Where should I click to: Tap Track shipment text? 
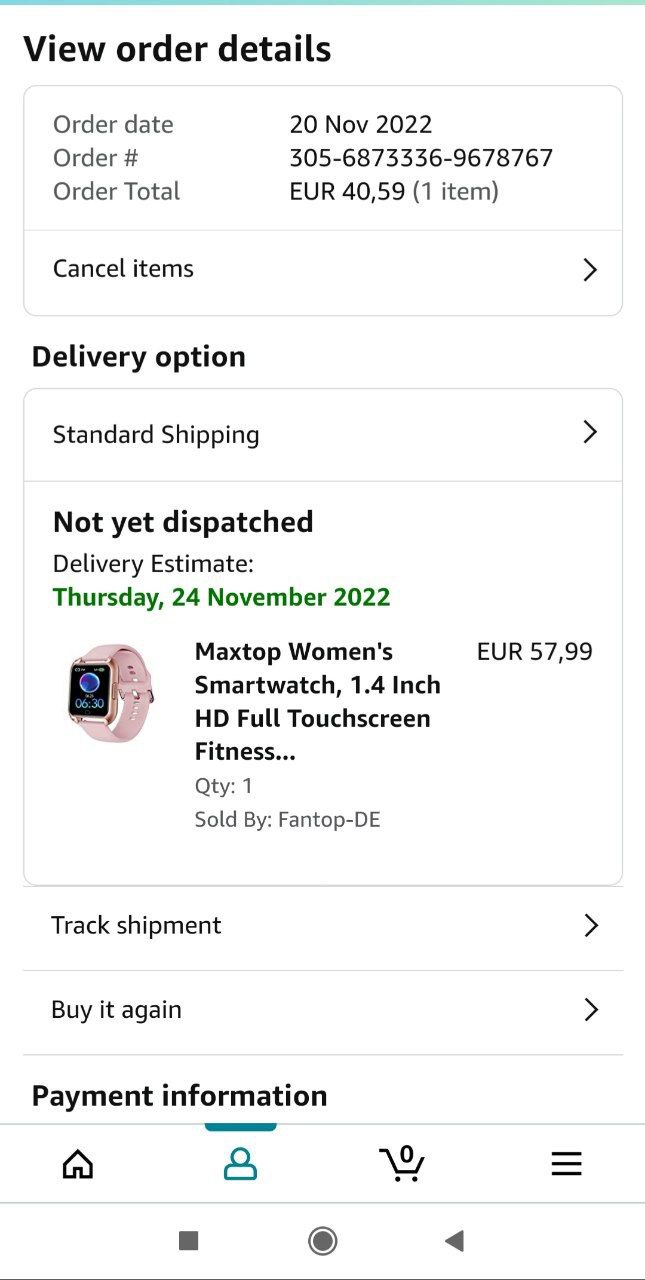pos(136,926)
